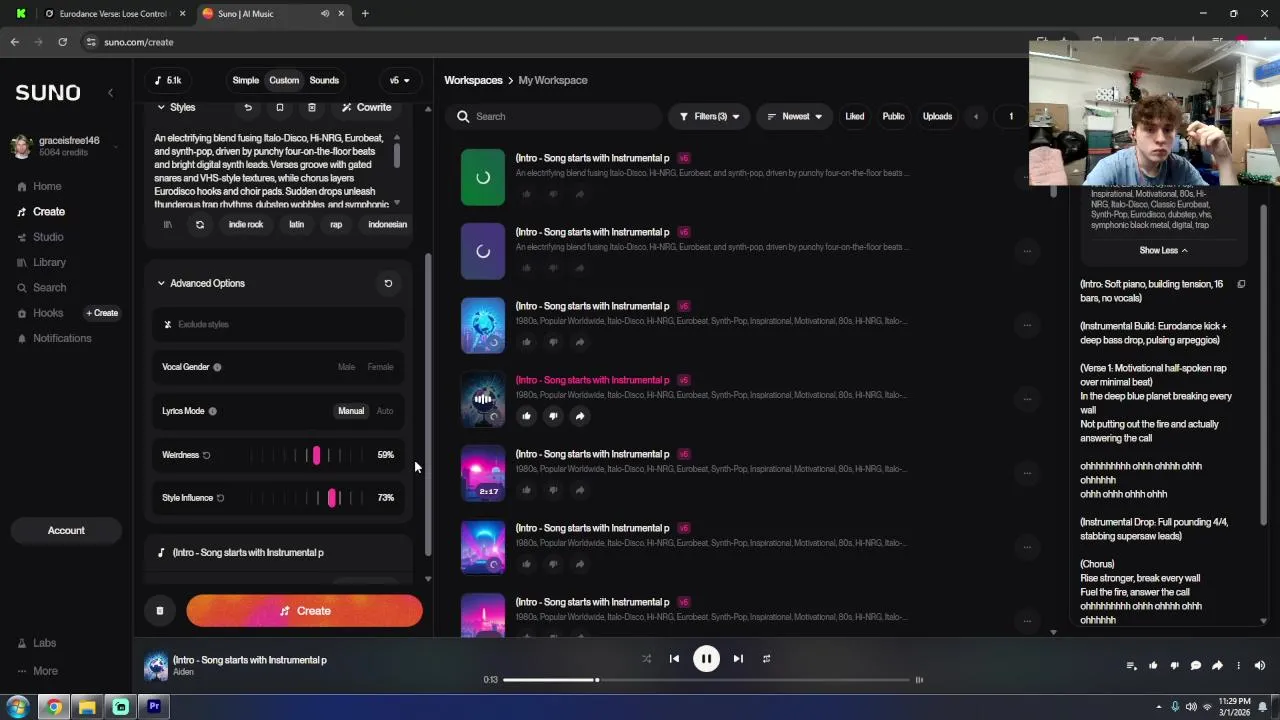This screenshot has height=720, width=1280.
Task: Open Premiere Pro in the taskbar
Action: point(154,707)
